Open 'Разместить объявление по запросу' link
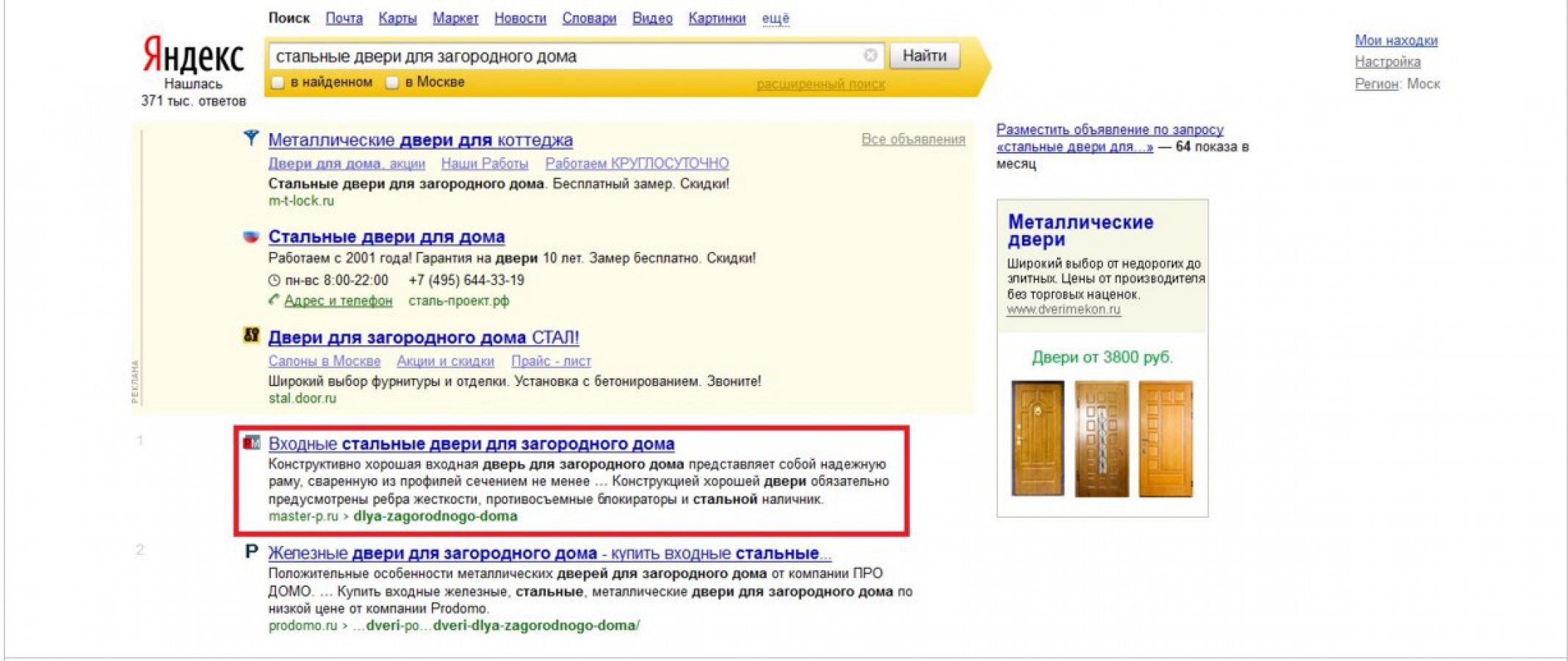Screen dimensions: 1568x661 [1110, 137]
